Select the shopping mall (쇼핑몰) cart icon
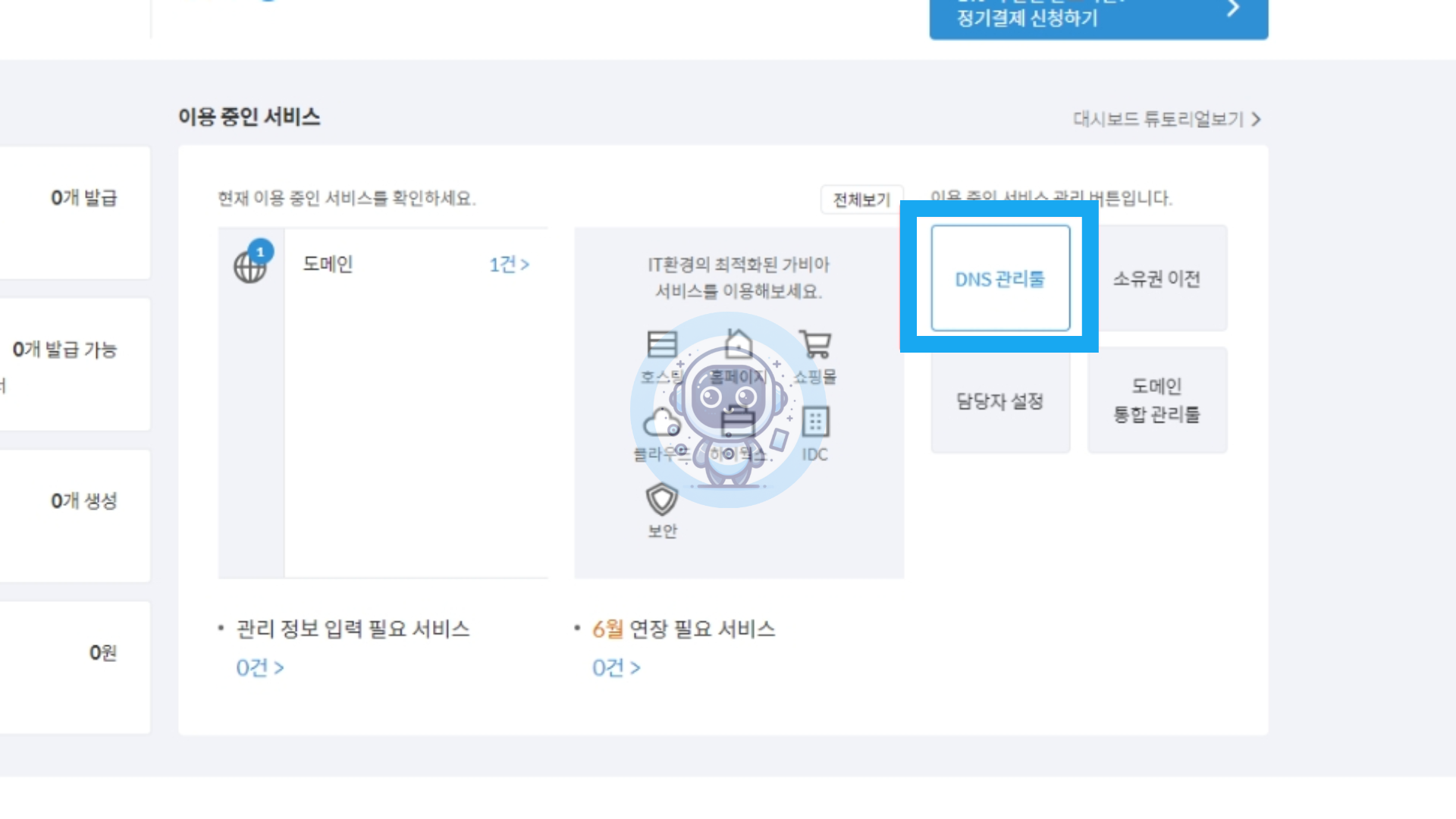 (x=815, y=344)
